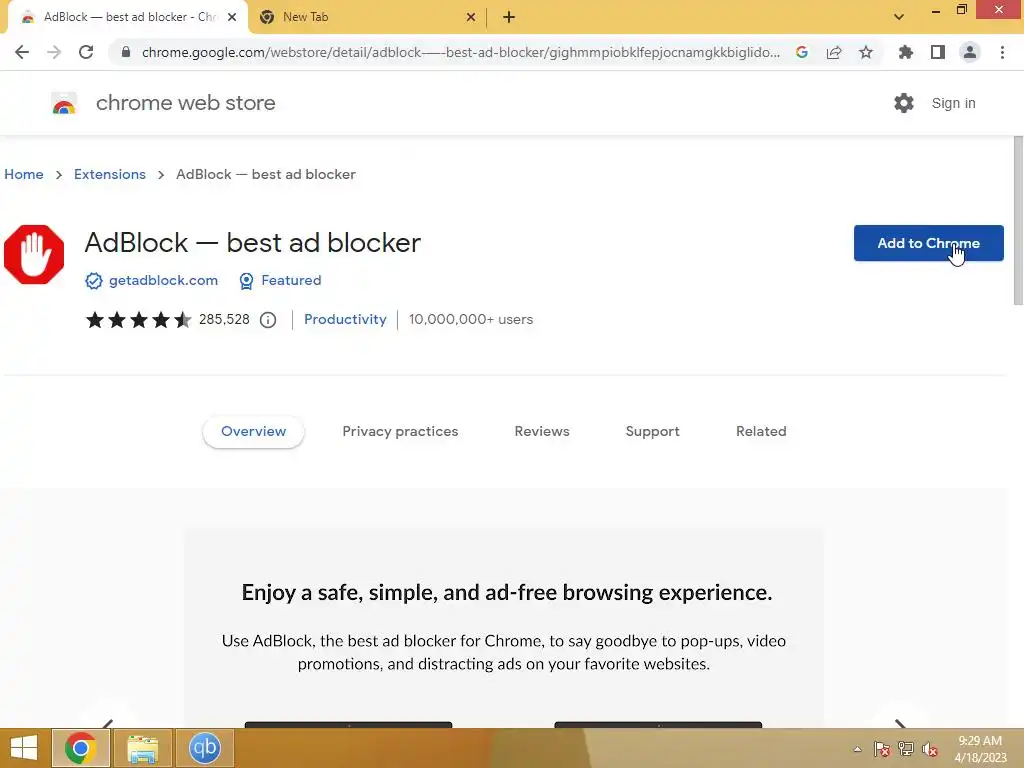
Task: Click the muted volume tray icon
Action: click(x=930, y=749)
